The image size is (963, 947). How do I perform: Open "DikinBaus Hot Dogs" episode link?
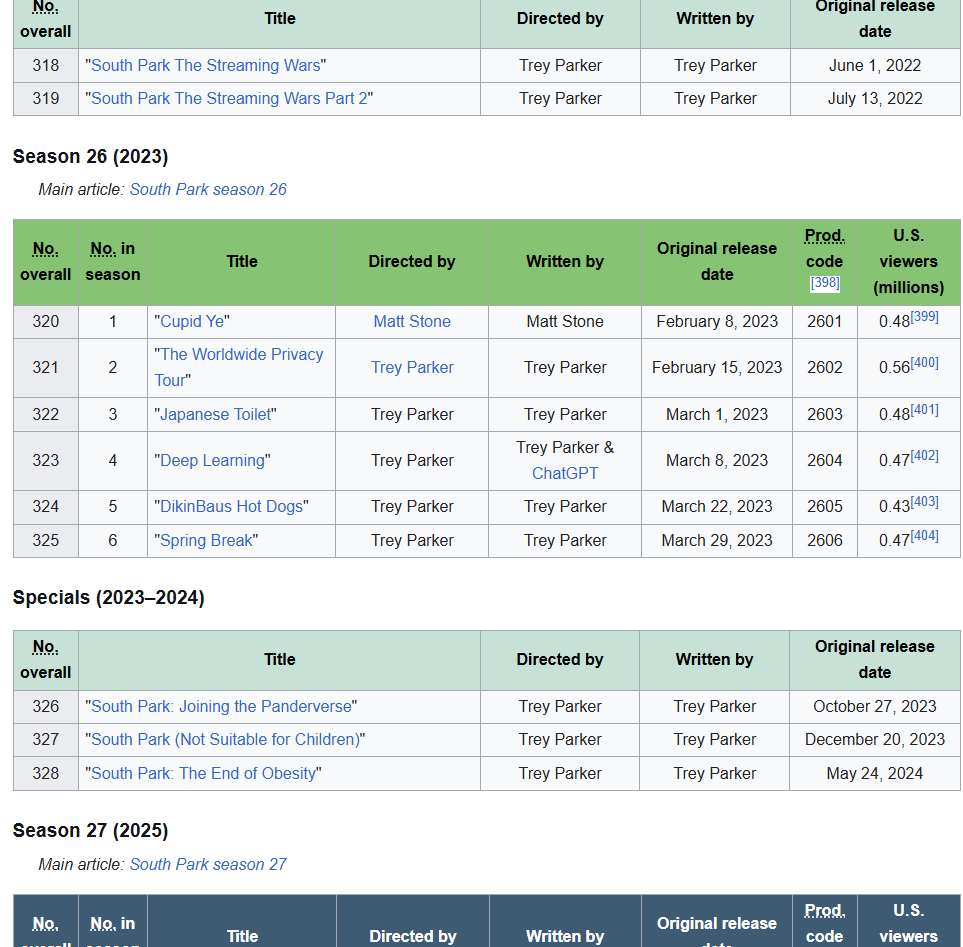(x=231, y=506)
